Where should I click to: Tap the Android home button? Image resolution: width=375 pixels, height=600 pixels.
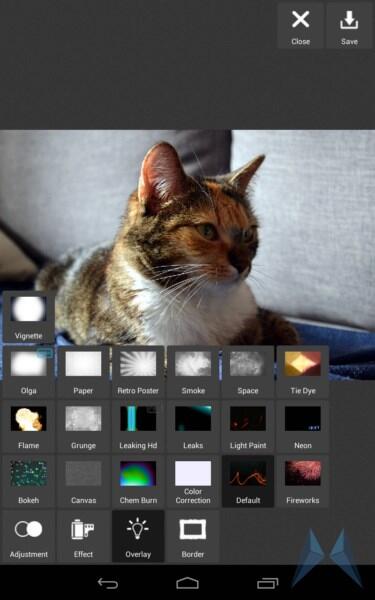[188, 583]
